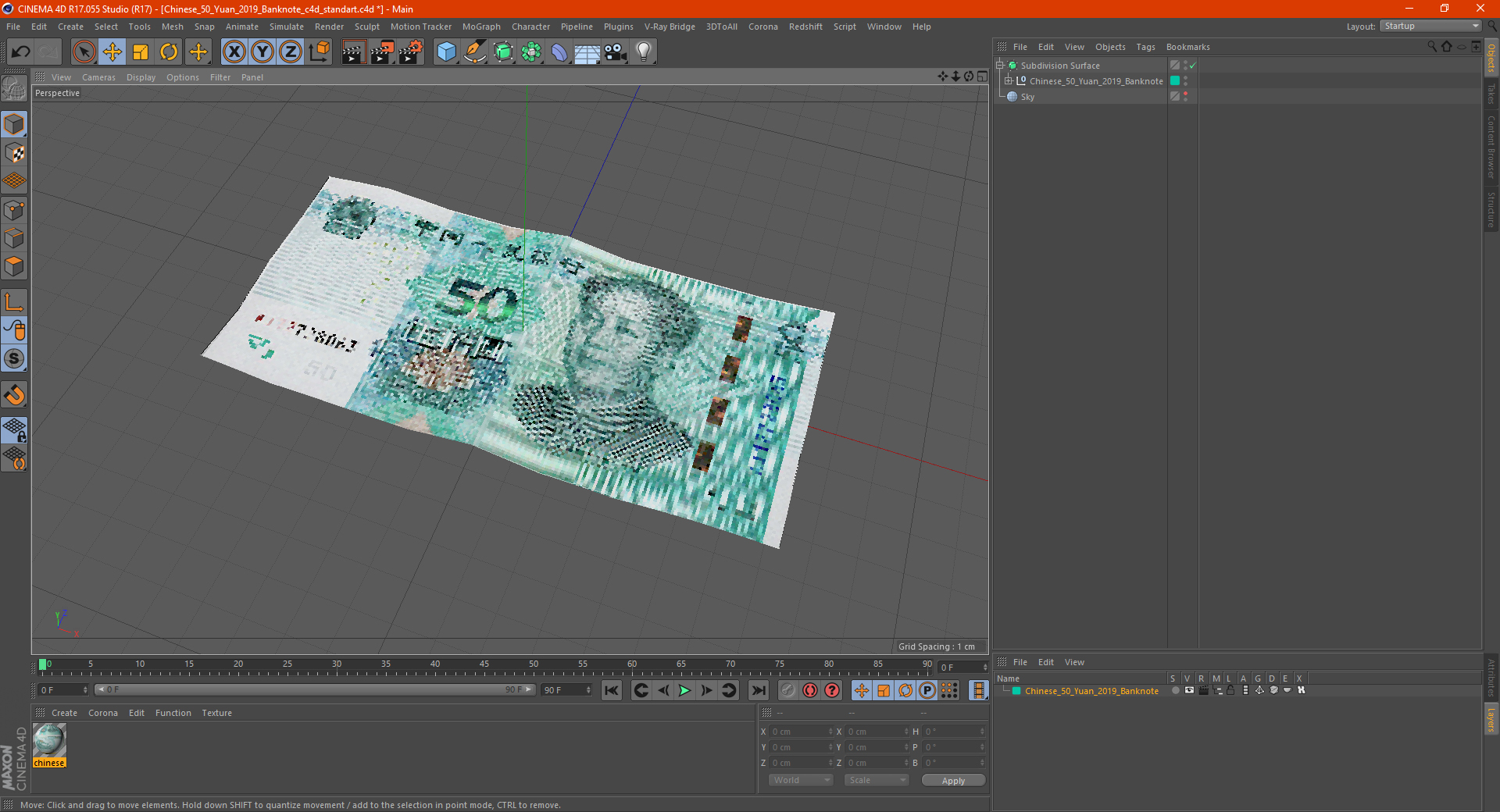1500x812 pixels.
Task: Add a Cube primitive object
Action: point(446,52)
